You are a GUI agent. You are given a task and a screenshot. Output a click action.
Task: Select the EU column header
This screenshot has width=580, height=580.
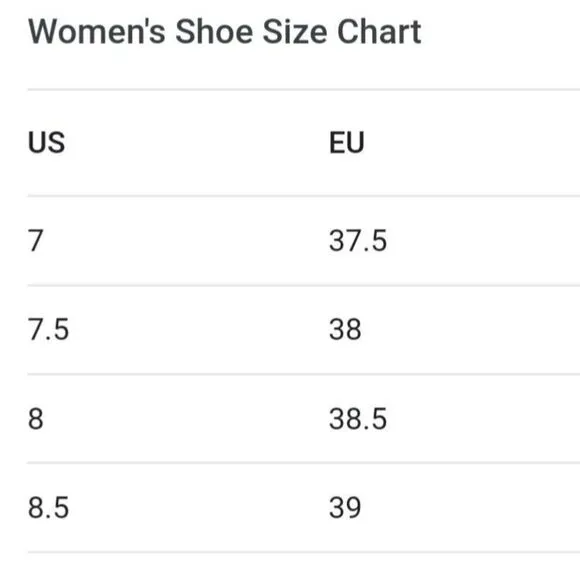point(347,142)
